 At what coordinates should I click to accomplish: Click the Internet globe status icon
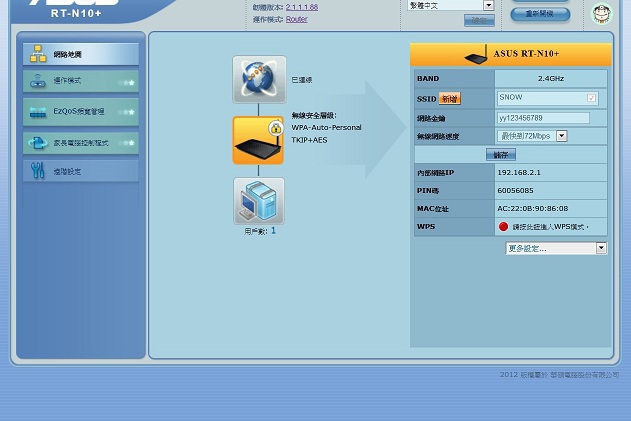(x=259, y=79)
